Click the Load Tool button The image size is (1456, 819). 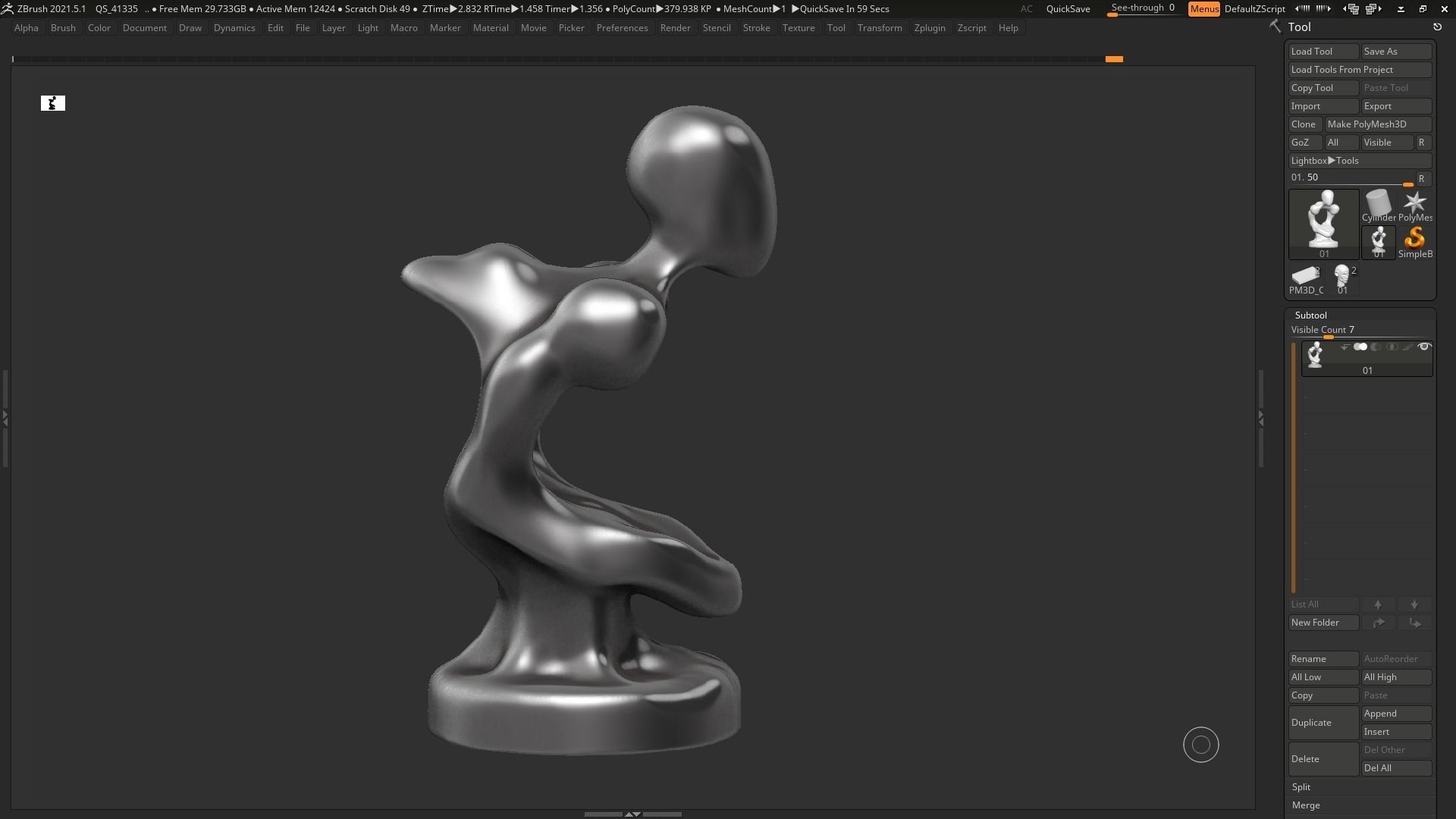coord(1323,52)
